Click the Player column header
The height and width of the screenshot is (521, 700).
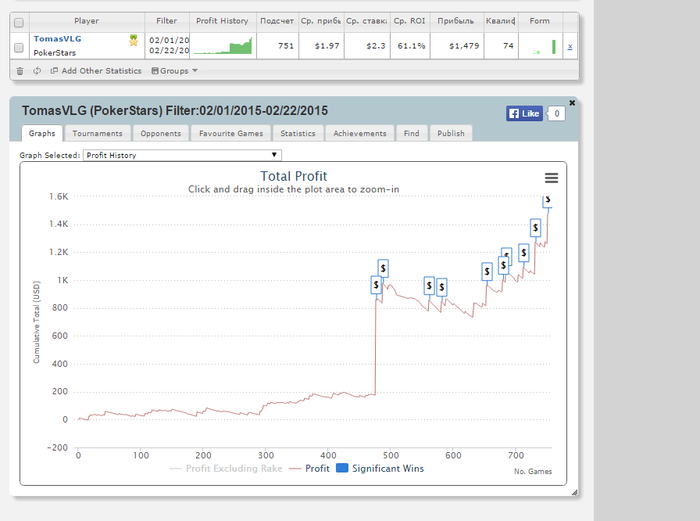tap(87, 21)
